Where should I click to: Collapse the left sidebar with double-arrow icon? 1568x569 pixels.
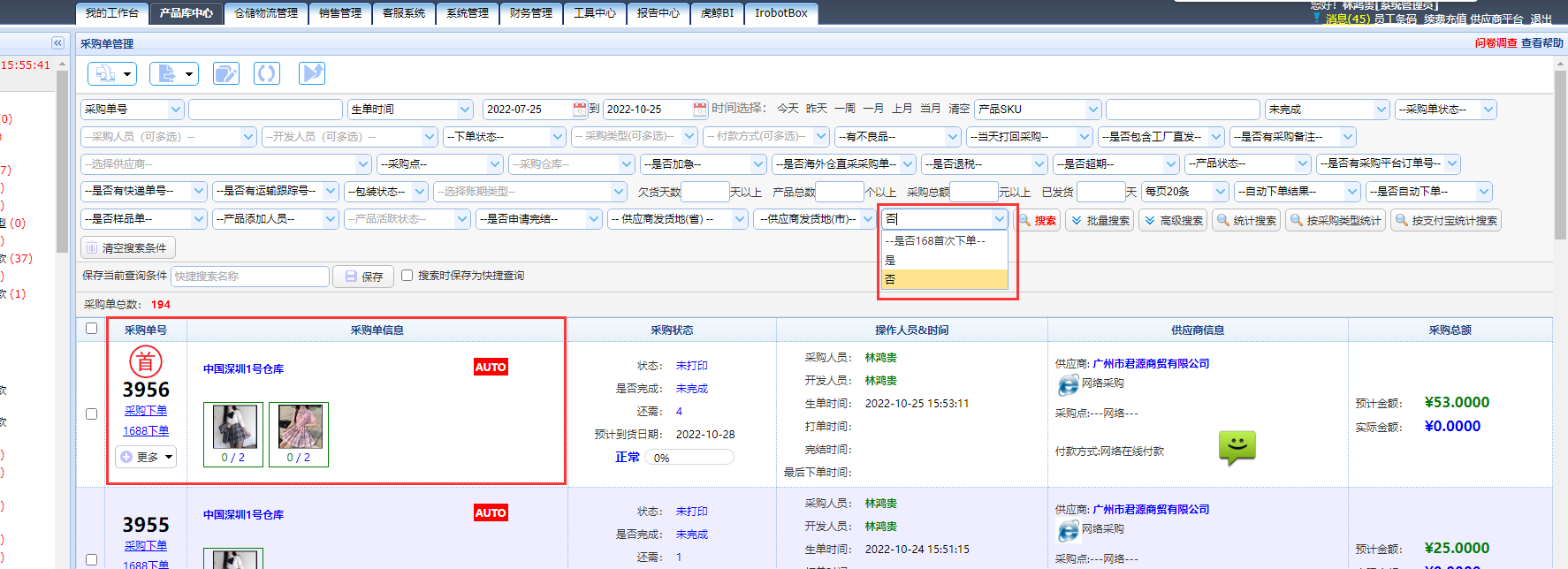57,42
